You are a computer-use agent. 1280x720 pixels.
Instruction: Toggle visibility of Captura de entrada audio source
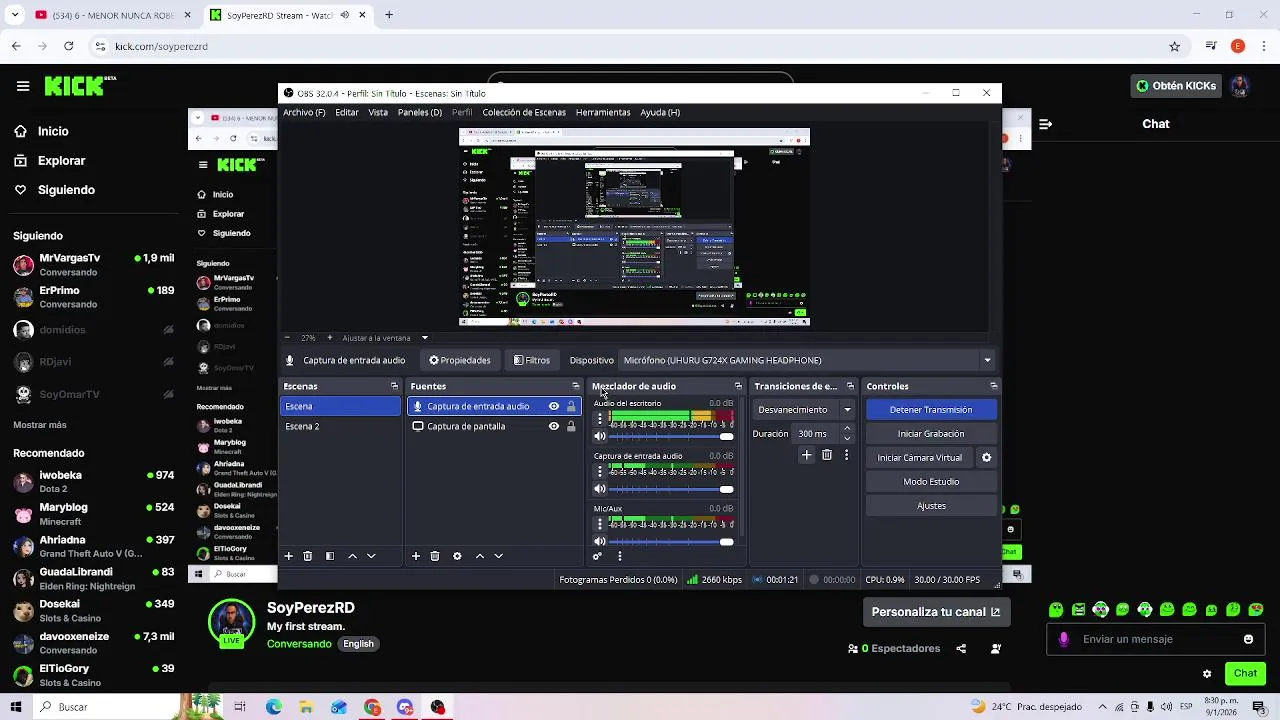point(554,407)
